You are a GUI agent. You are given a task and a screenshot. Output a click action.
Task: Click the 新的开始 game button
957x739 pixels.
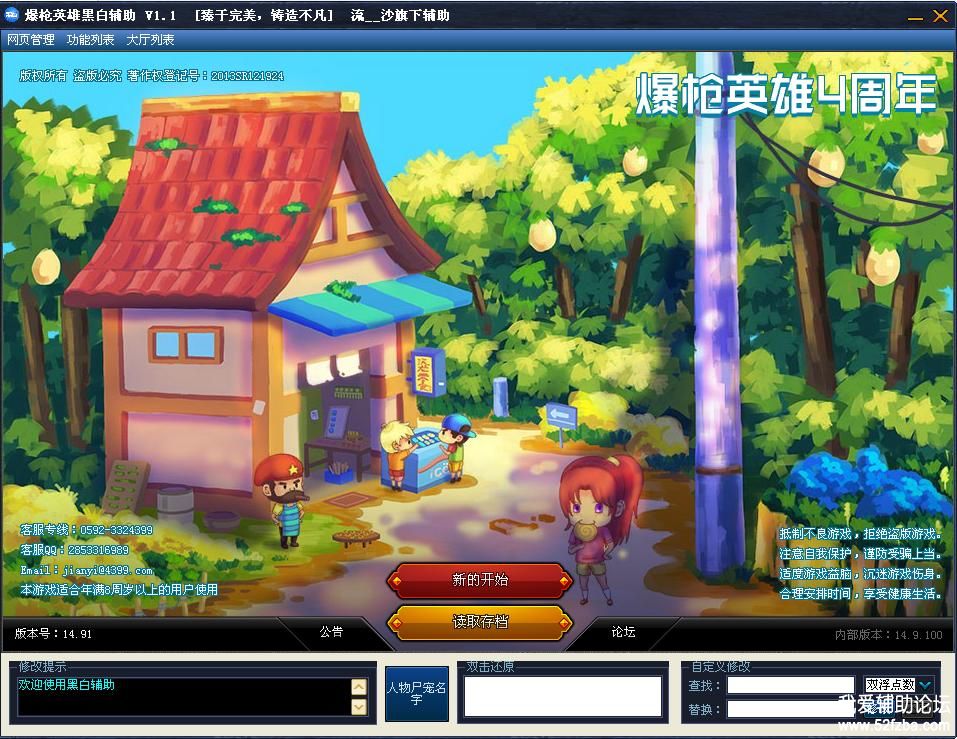(x=480, y=580)
